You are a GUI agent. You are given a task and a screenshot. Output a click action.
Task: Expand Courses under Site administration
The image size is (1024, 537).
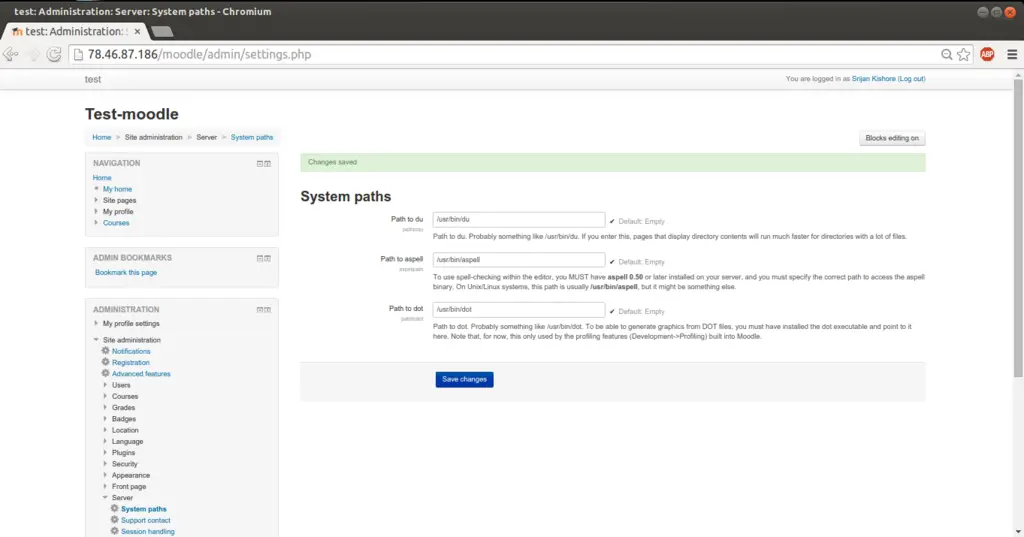[105, 396]
